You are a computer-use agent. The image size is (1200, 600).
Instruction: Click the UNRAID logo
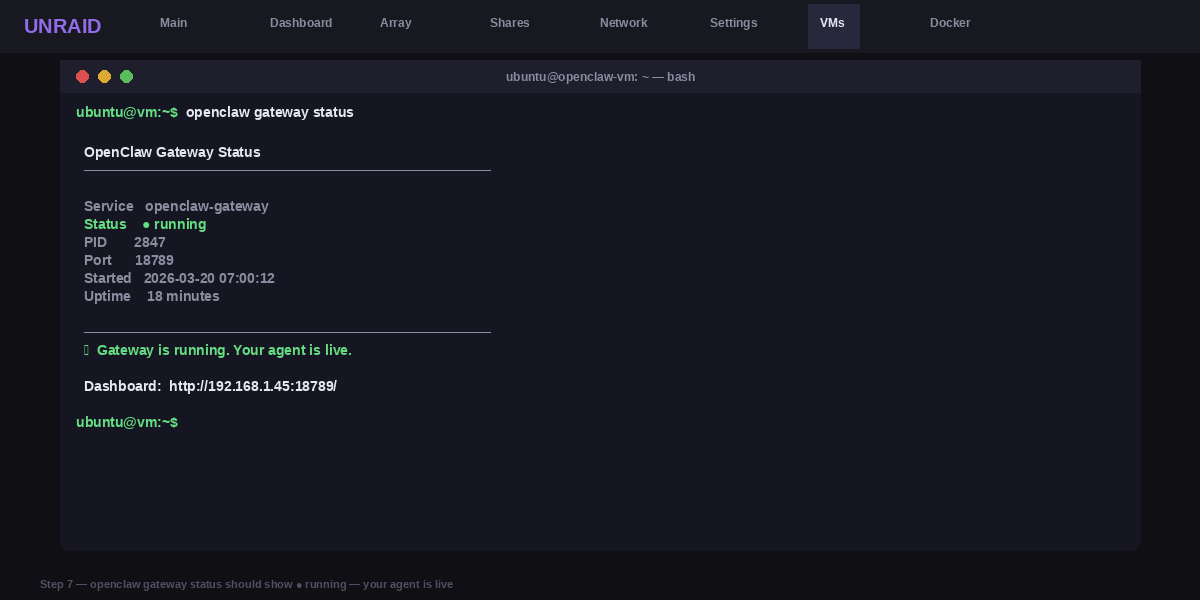[x=62, y=26]
